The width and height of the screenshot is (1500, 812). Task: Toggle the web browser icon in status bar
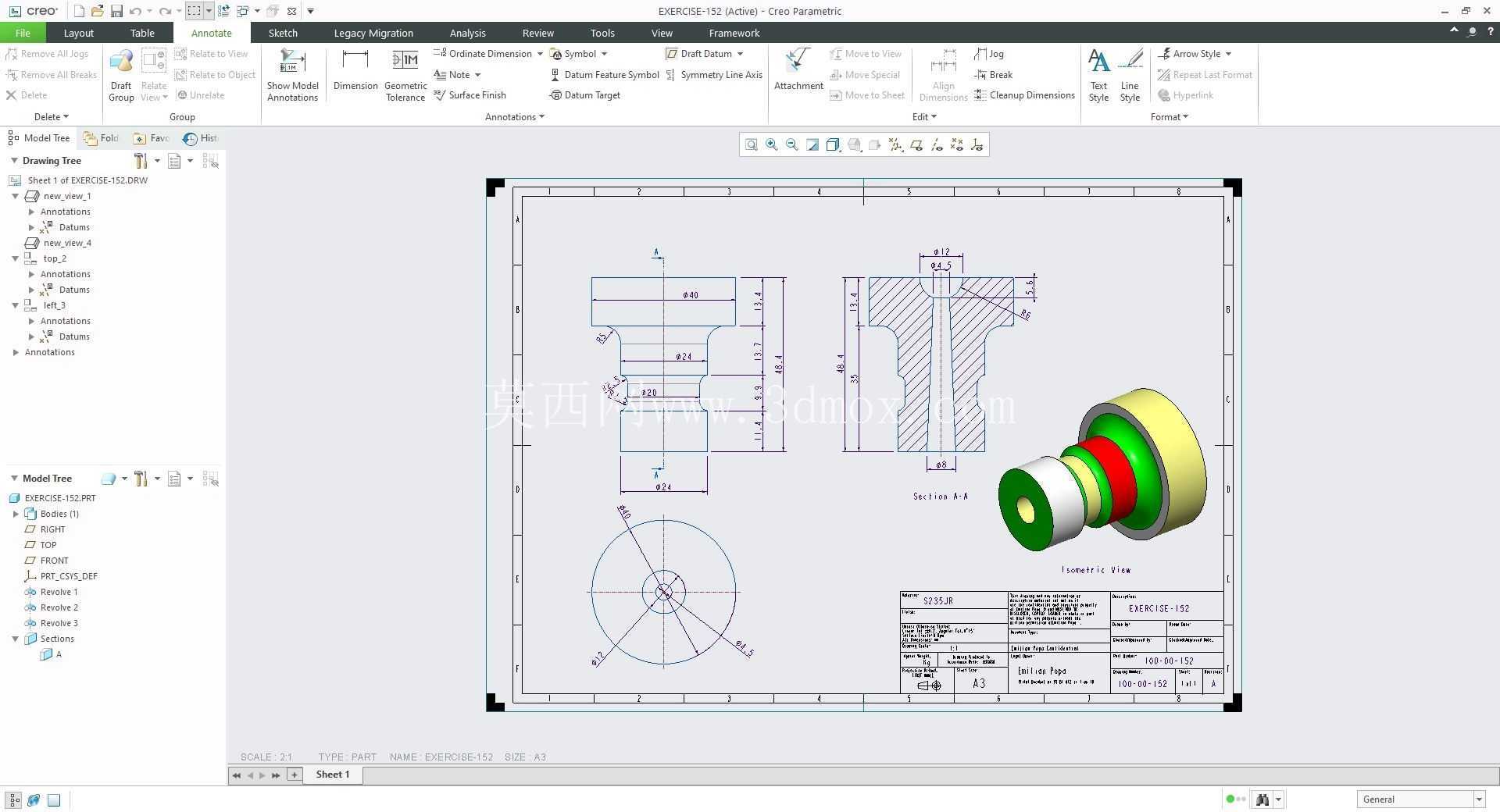pos(34,800)
